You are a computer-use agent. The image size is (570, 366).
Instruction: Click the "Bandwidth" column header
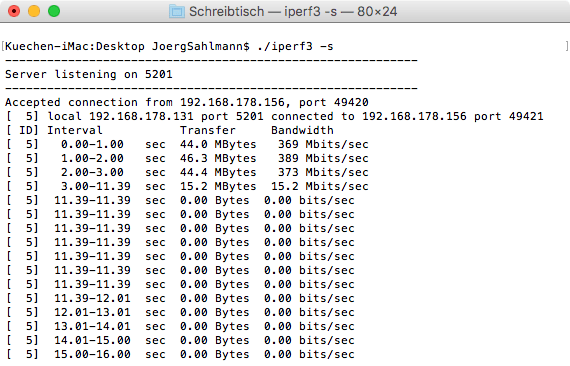302,130
